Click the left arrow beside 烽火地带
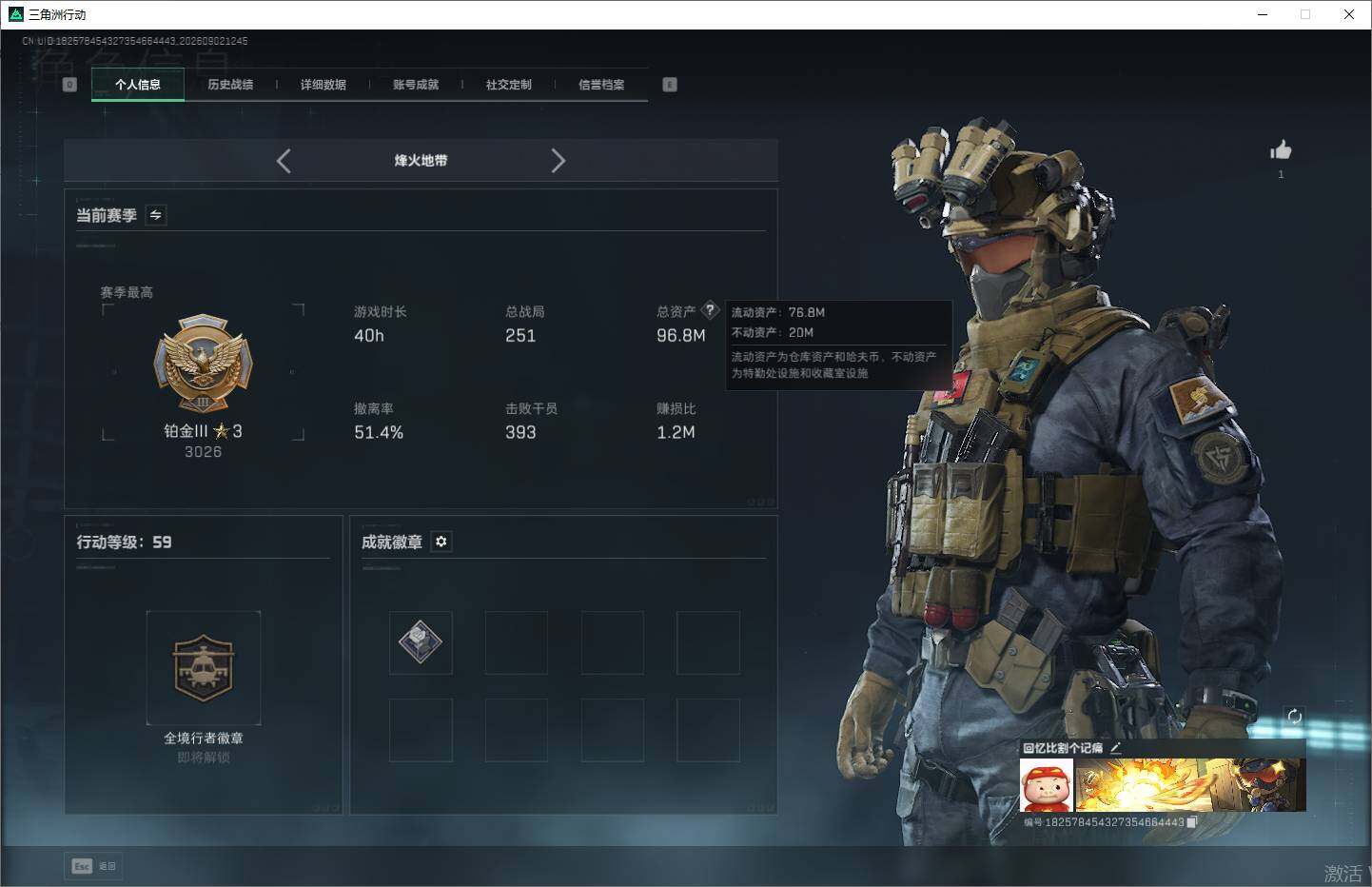 [284, 161]
